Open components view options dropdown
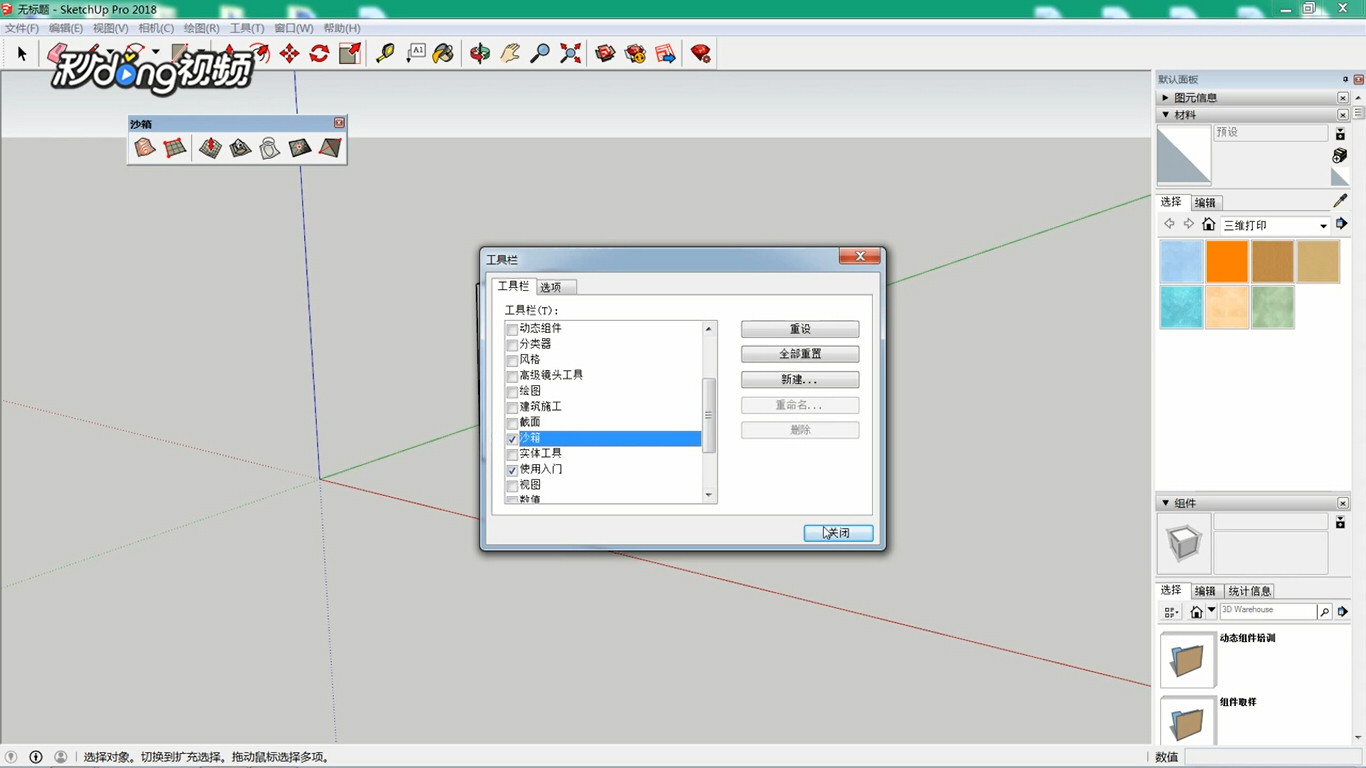The image size is (1366, 768). 1171,612
